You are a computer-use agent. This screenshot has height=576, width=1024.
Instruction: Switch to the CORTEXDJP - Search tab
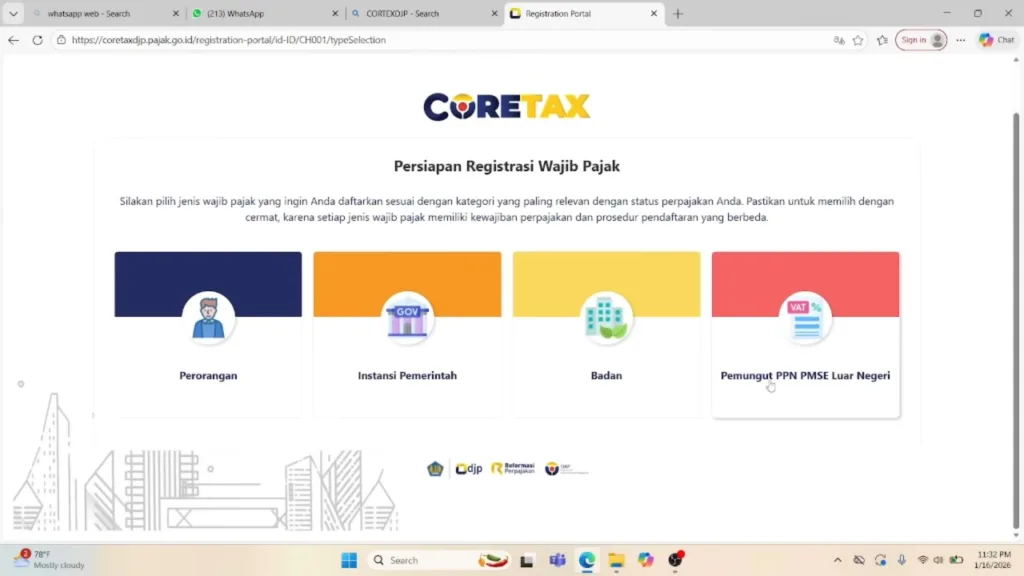[424, 13]
